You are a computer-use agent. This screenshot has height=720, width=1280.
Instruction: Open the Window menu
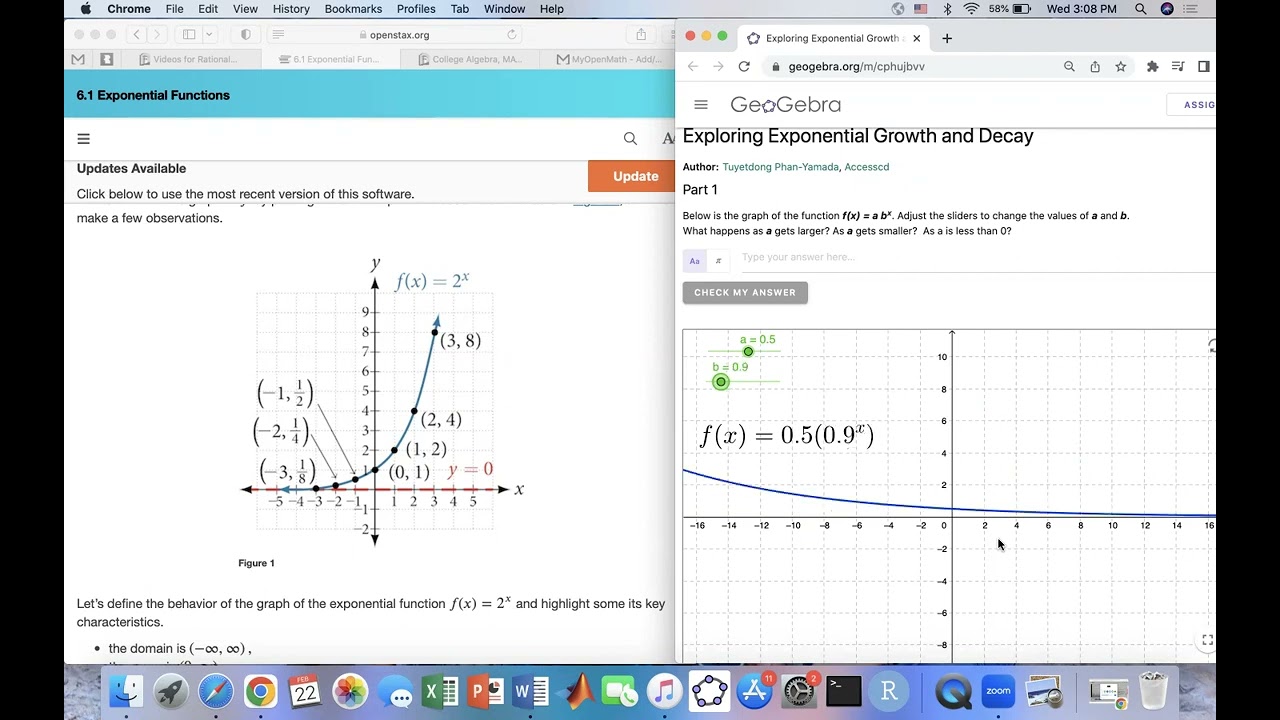[504, 9]
